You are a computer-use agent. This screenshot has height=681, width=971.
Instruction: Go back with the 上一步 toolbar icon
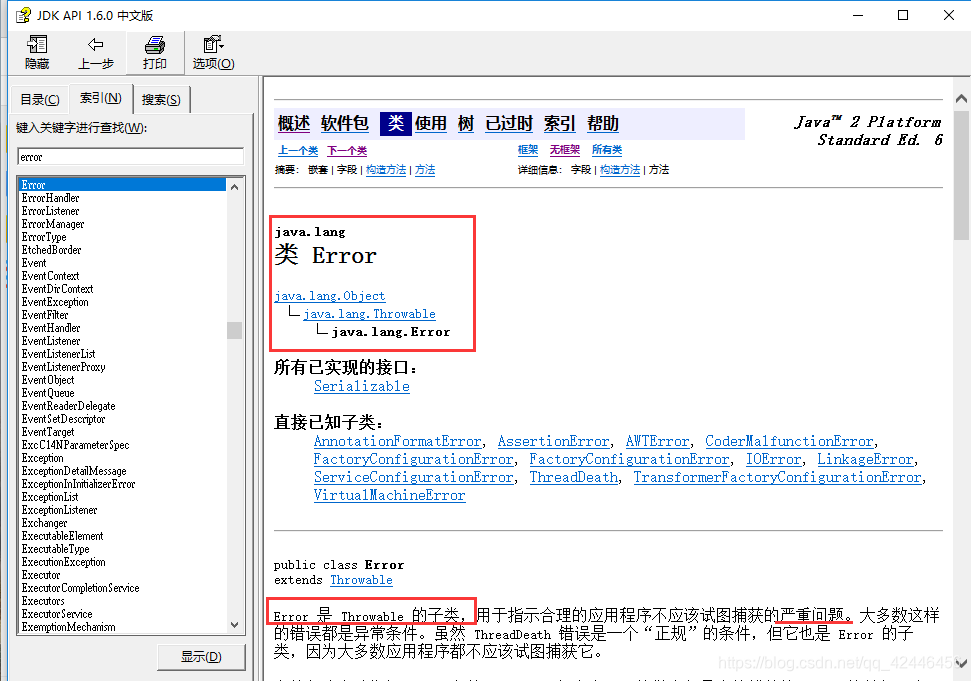point(95,53)
